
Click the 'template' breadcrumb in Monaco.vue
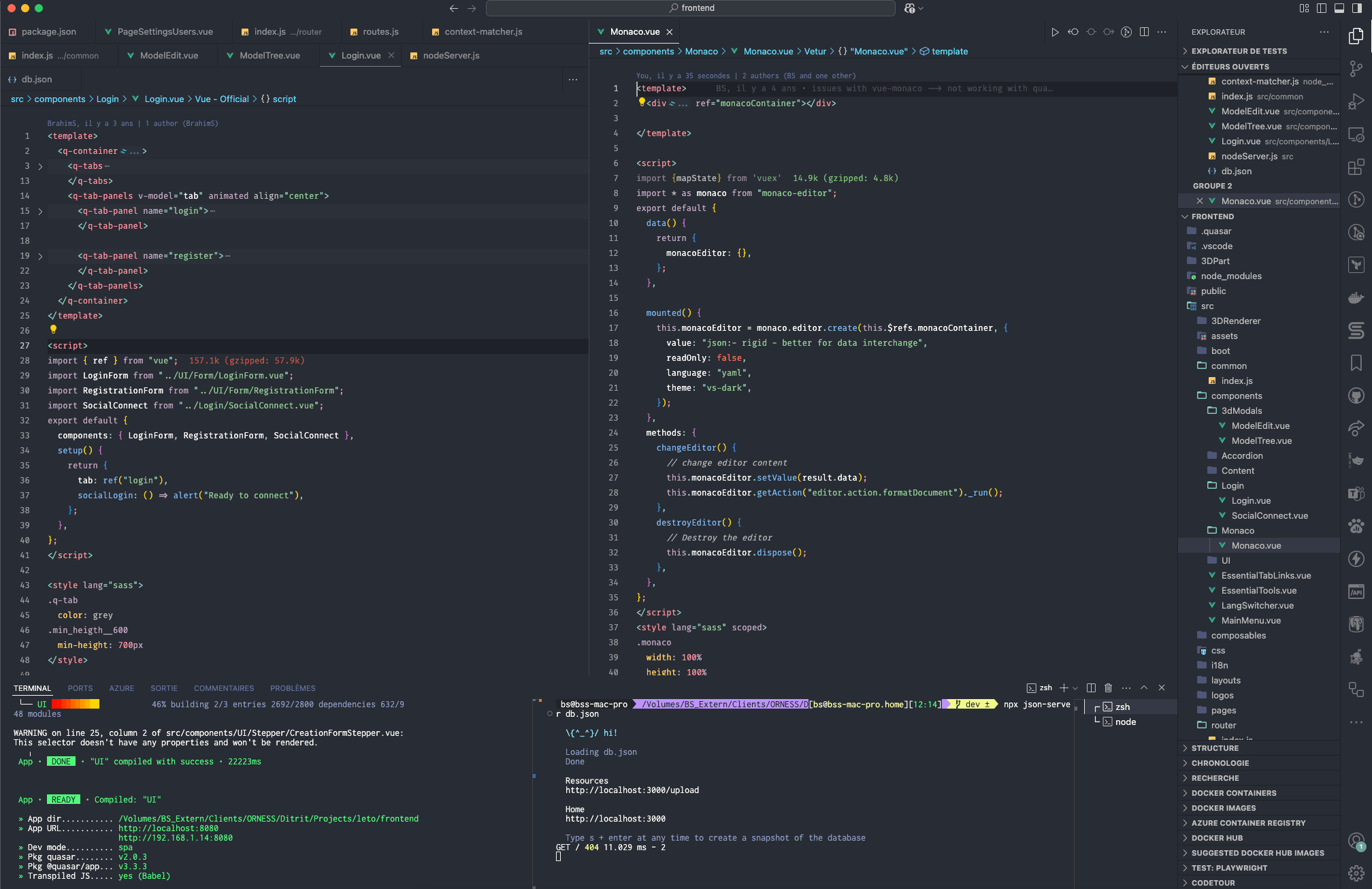click(949, 52)
